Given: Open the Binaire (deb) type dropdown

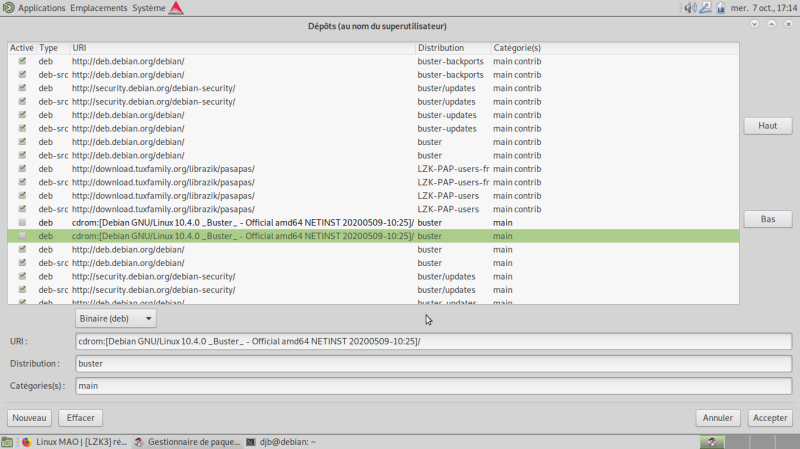Looking at the screenshot, I should pyautogui.click(x=116, y=318).
